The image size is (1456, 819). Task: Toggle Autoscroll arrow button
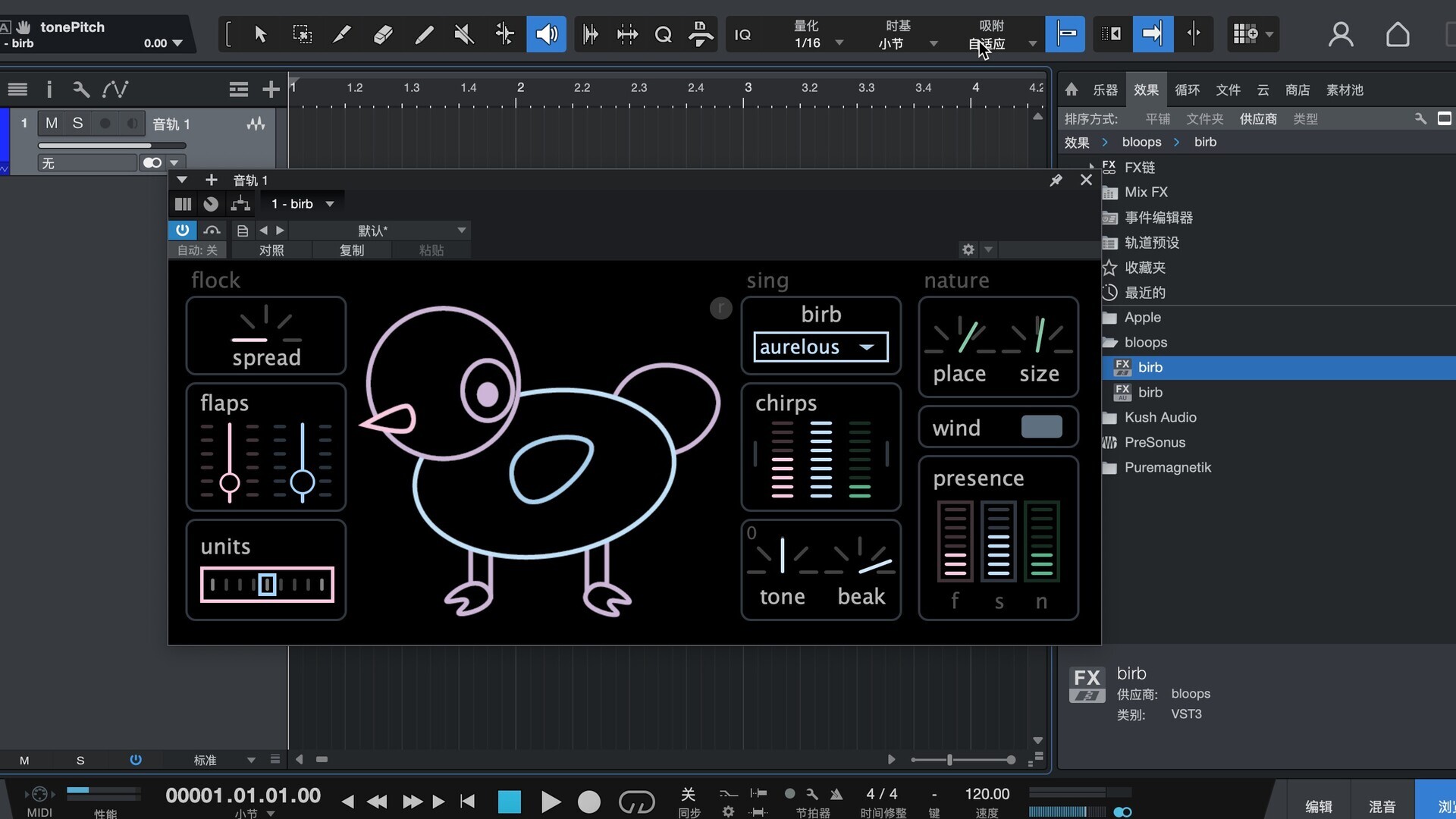click(1153, 34)
